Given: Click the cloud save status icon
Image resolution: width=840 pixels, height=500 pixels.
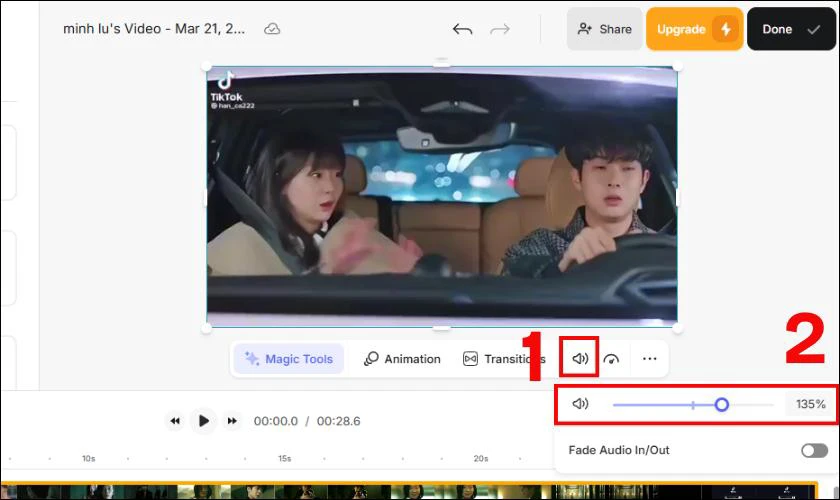Looking at the screenshot, I should (x=272, y=29).
